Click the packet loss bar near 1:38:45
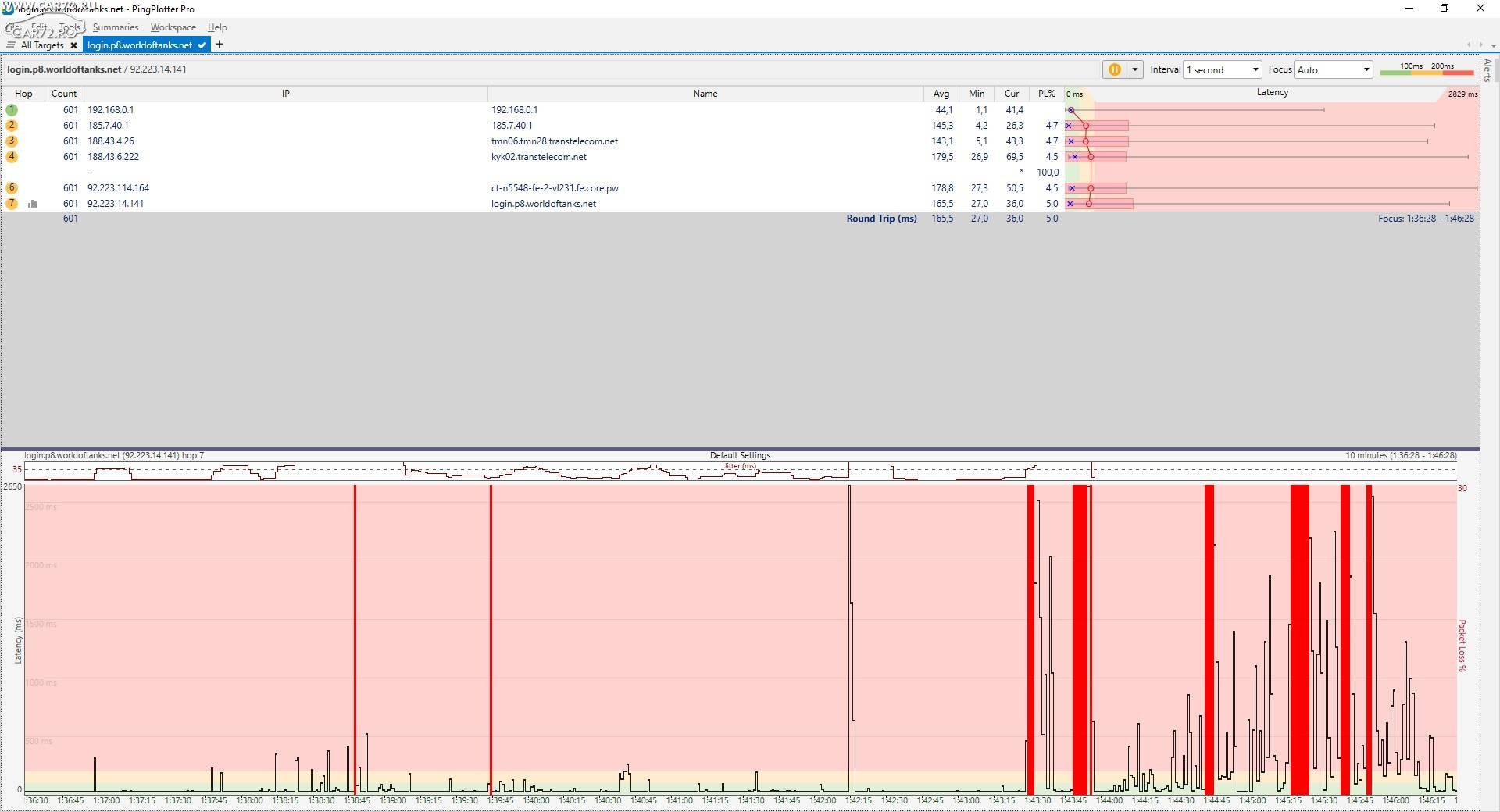The width and height of the screenshot is (1500, 812). click(x=355, y=639)
